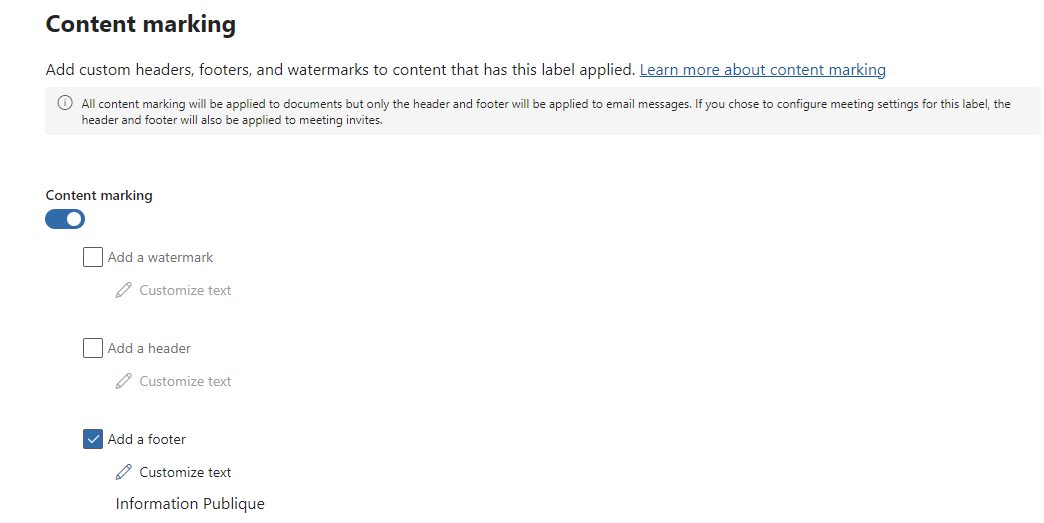Click the Content marking label above the toggle
The width and height of the screenshot is (1044, 523).
[99, 196]
